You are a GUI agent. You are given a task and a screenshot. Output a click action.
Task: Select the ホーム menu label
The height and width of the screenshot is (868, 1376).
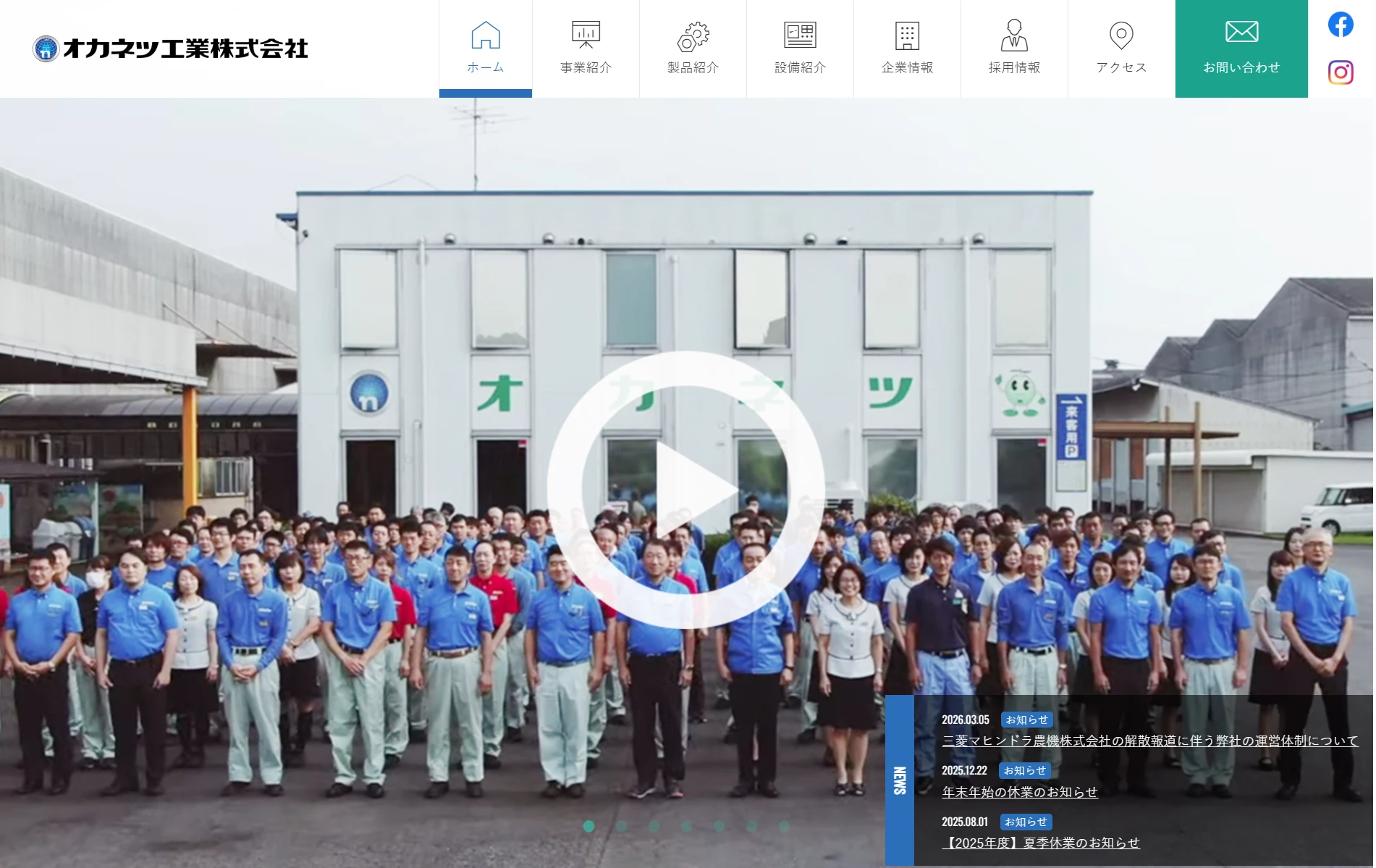[485, 67]
